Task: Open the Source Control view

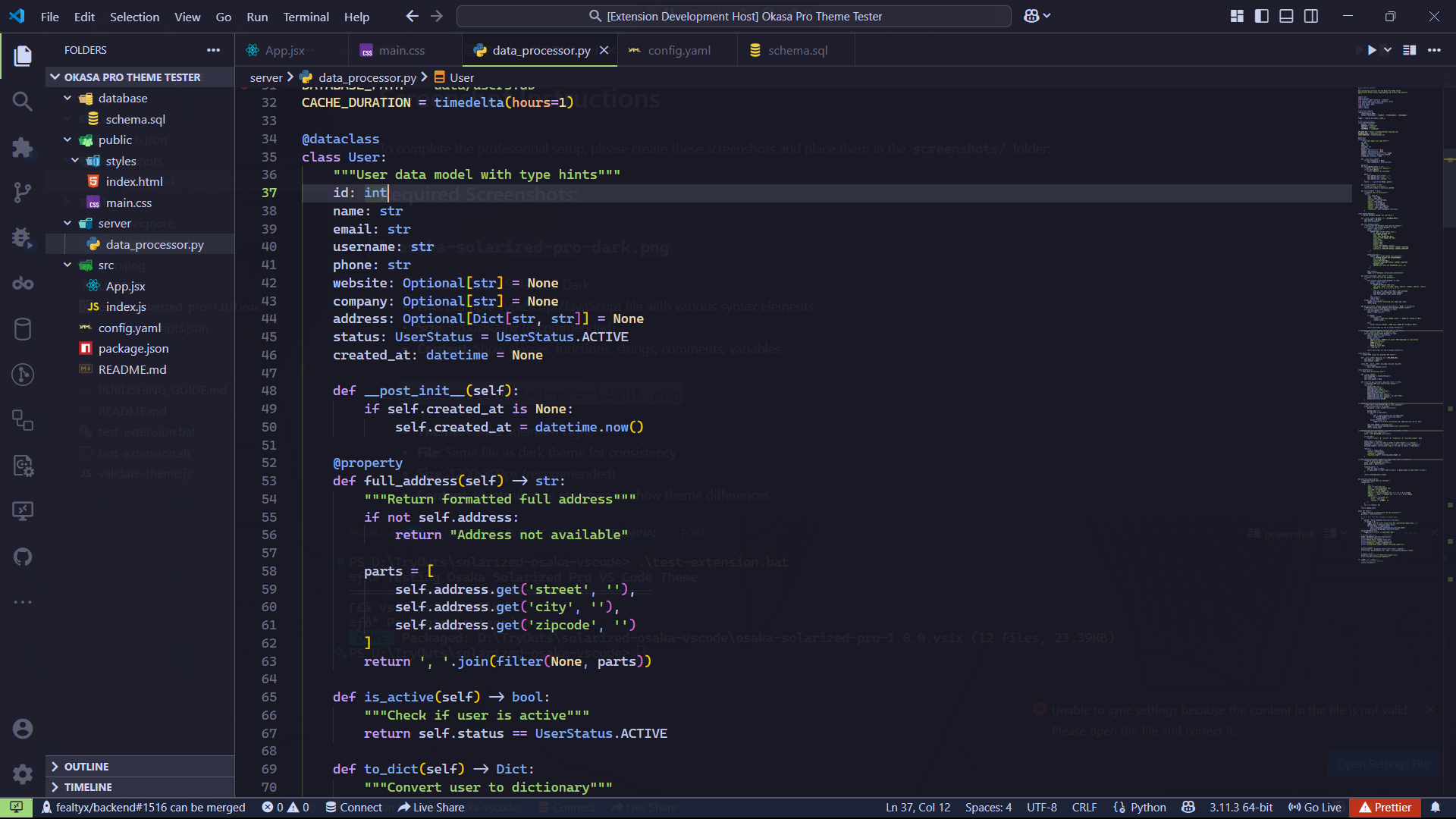Action: pos(23,193)
